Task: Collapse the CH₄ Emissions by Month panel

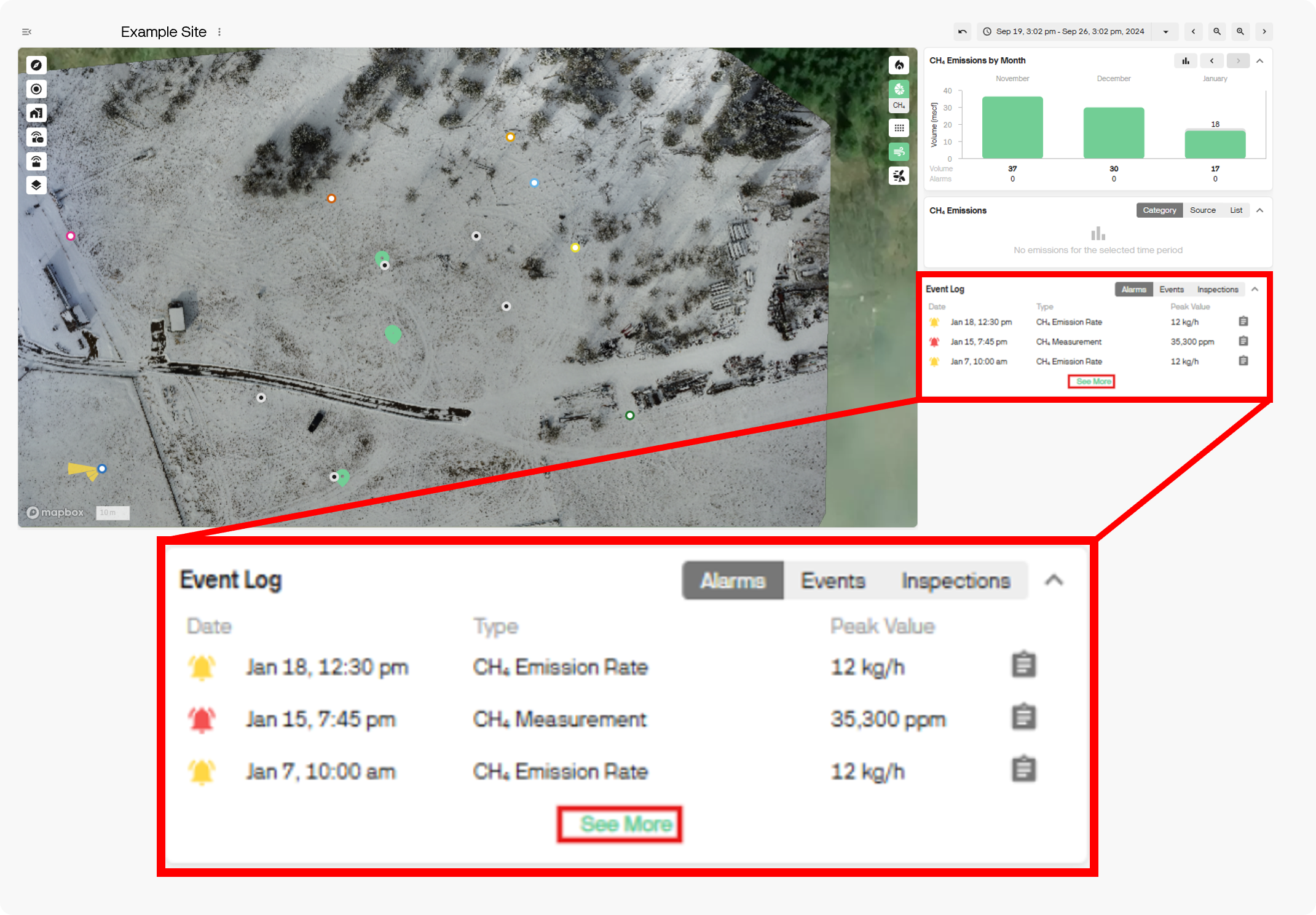Action: click(x=1259, y=61)
